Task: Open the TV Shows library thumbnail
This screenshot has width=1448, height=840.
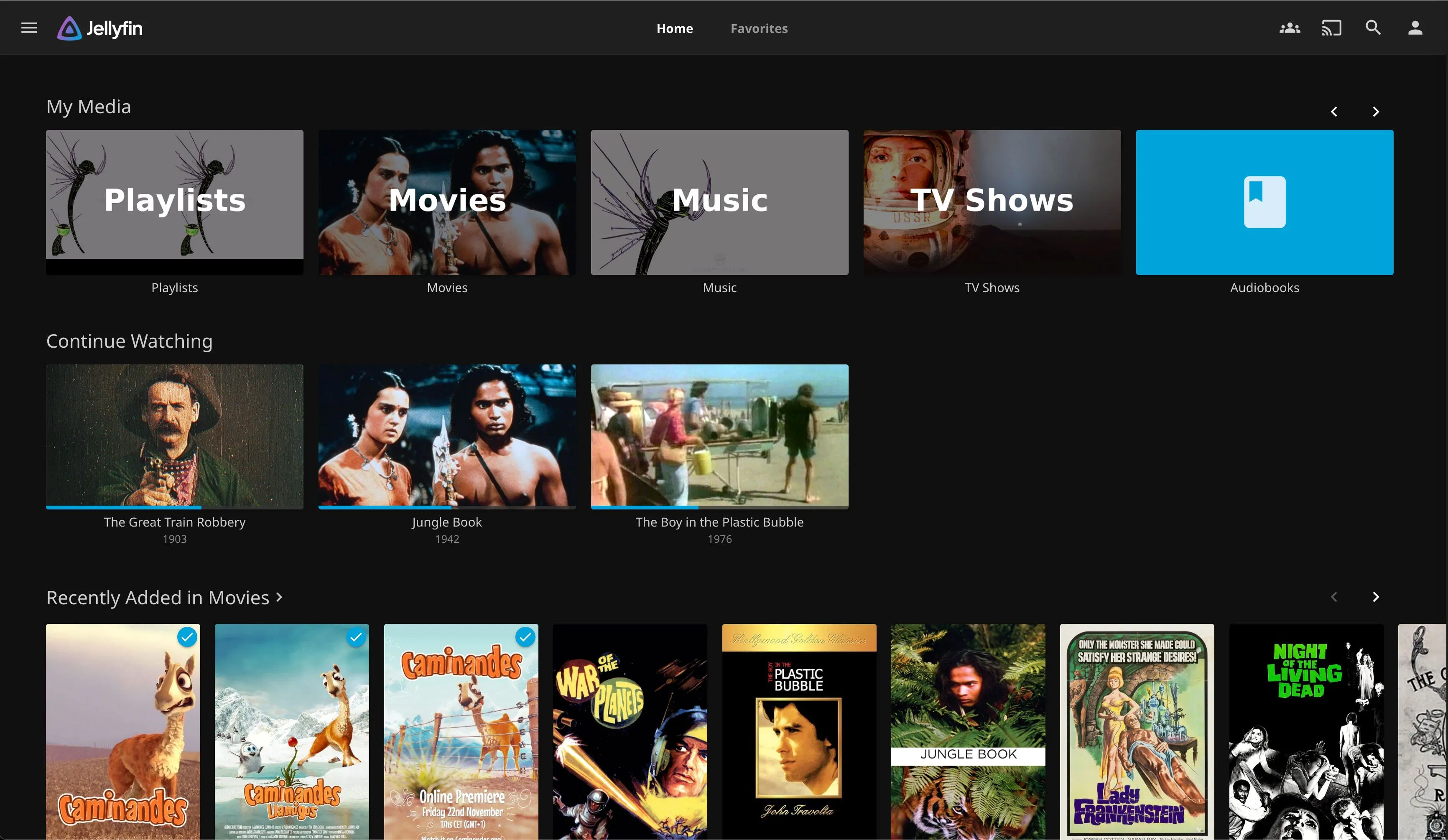Action: [992, 202]
